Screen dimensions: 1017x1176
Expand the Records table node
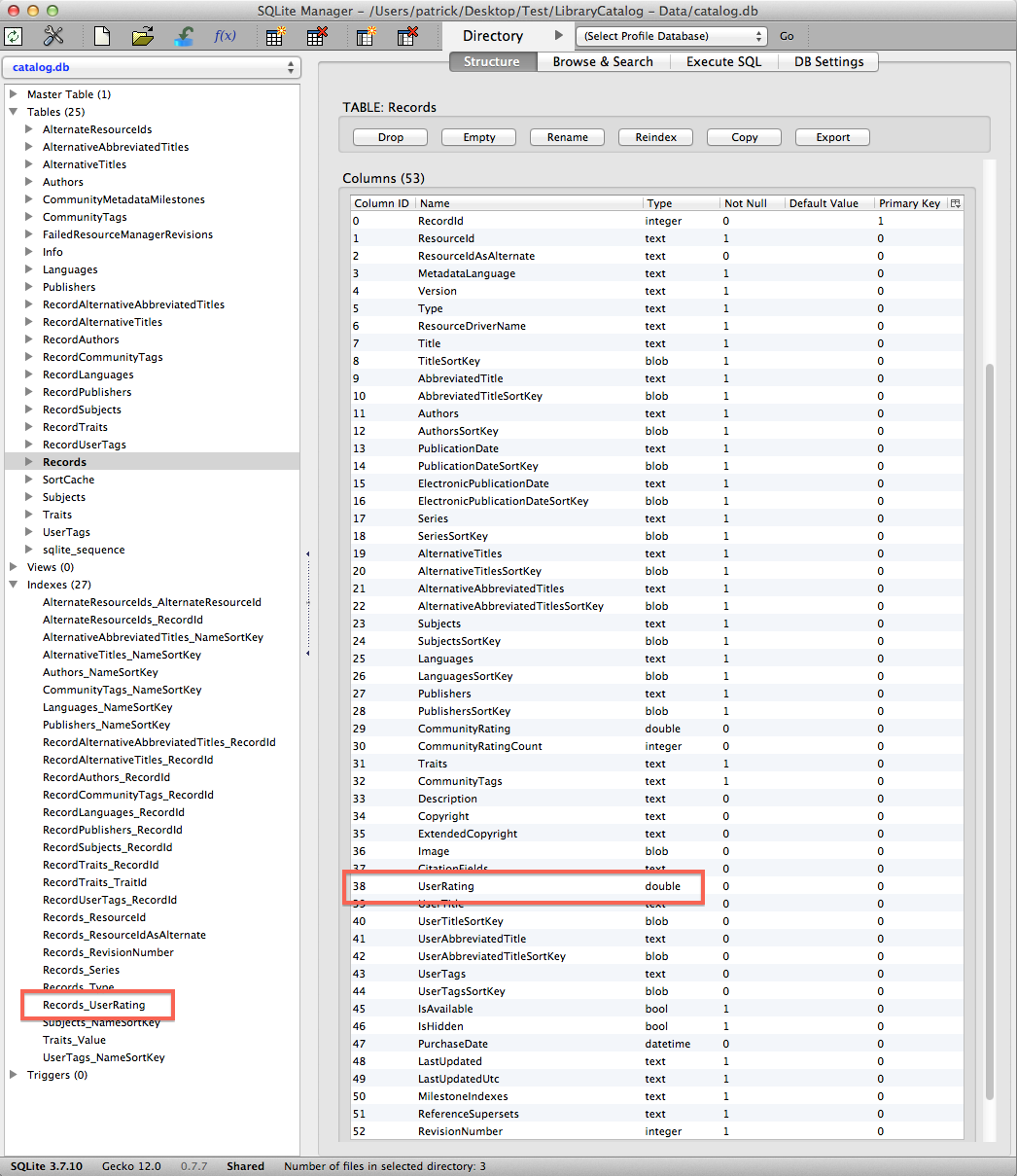click(29, 462)
